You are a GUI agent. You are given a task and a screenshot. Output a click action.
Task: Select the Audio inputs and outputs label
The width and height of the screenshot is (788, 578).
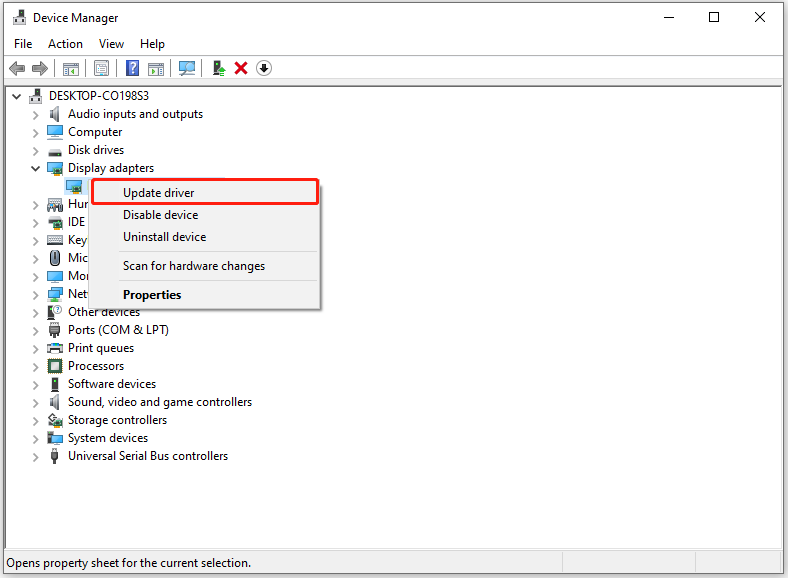click(x=135, y=114)
